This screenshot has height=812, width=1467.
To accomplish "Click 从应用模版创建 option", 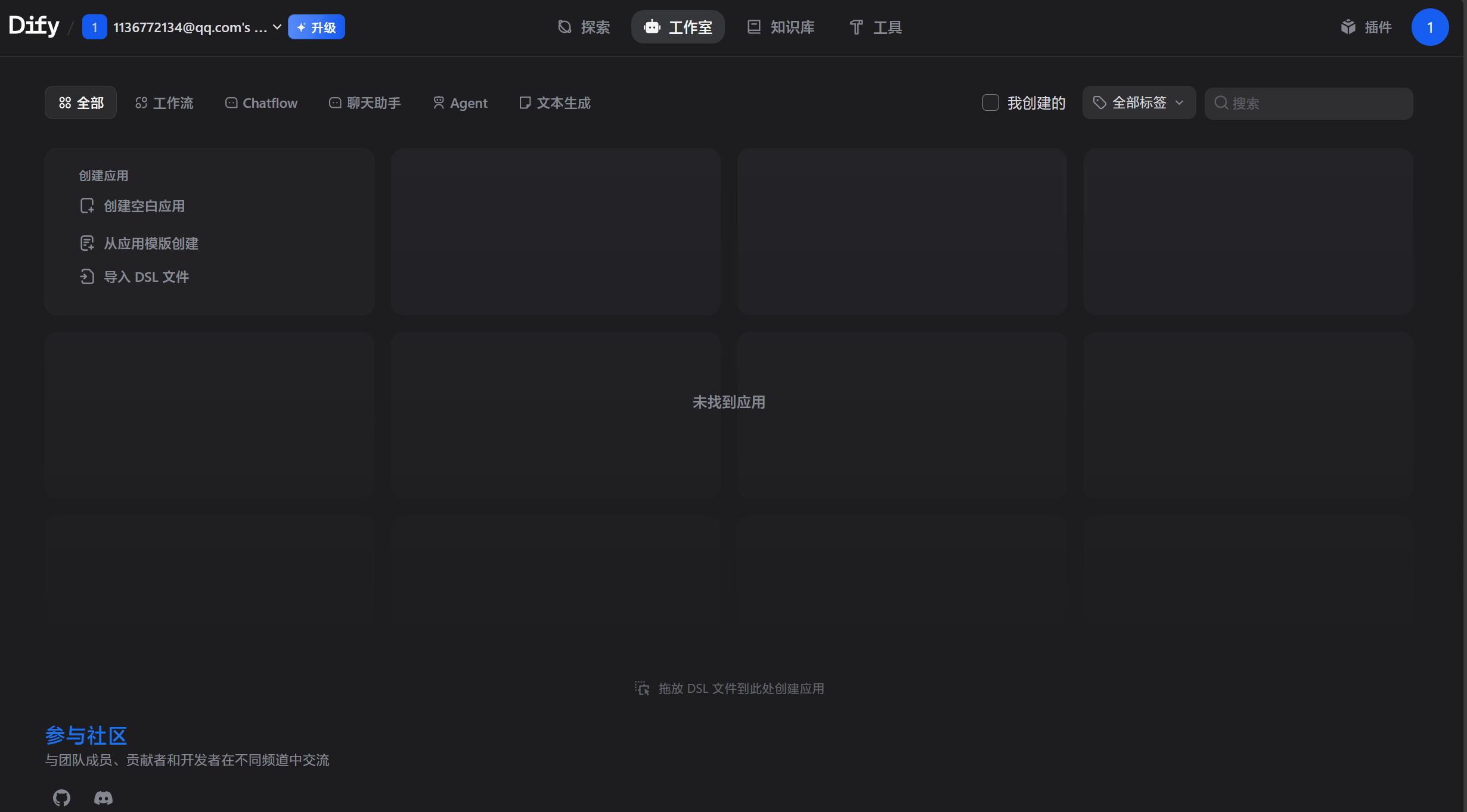I will click(x=151, y=244).
